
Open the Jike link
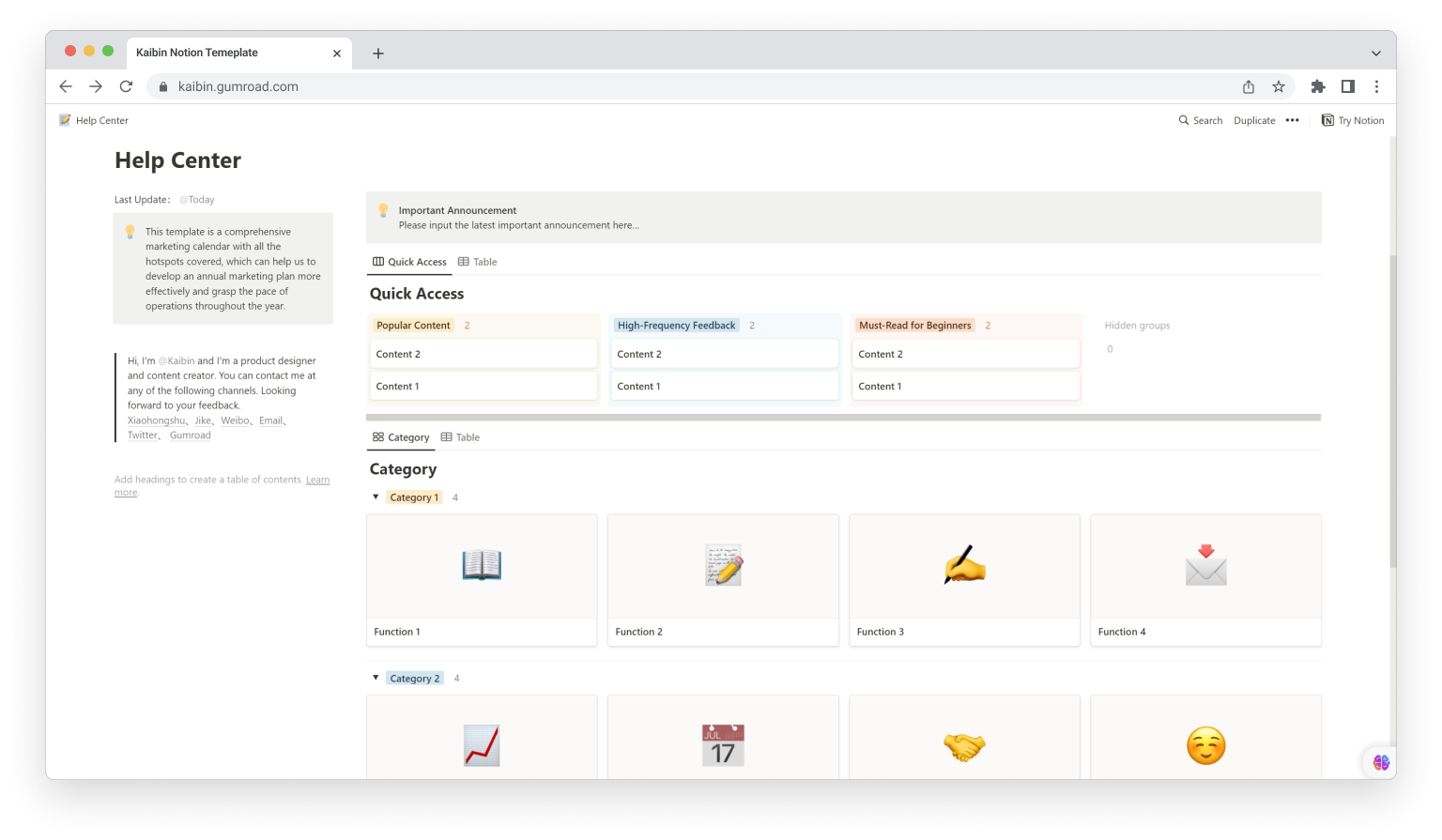point(203,420)
